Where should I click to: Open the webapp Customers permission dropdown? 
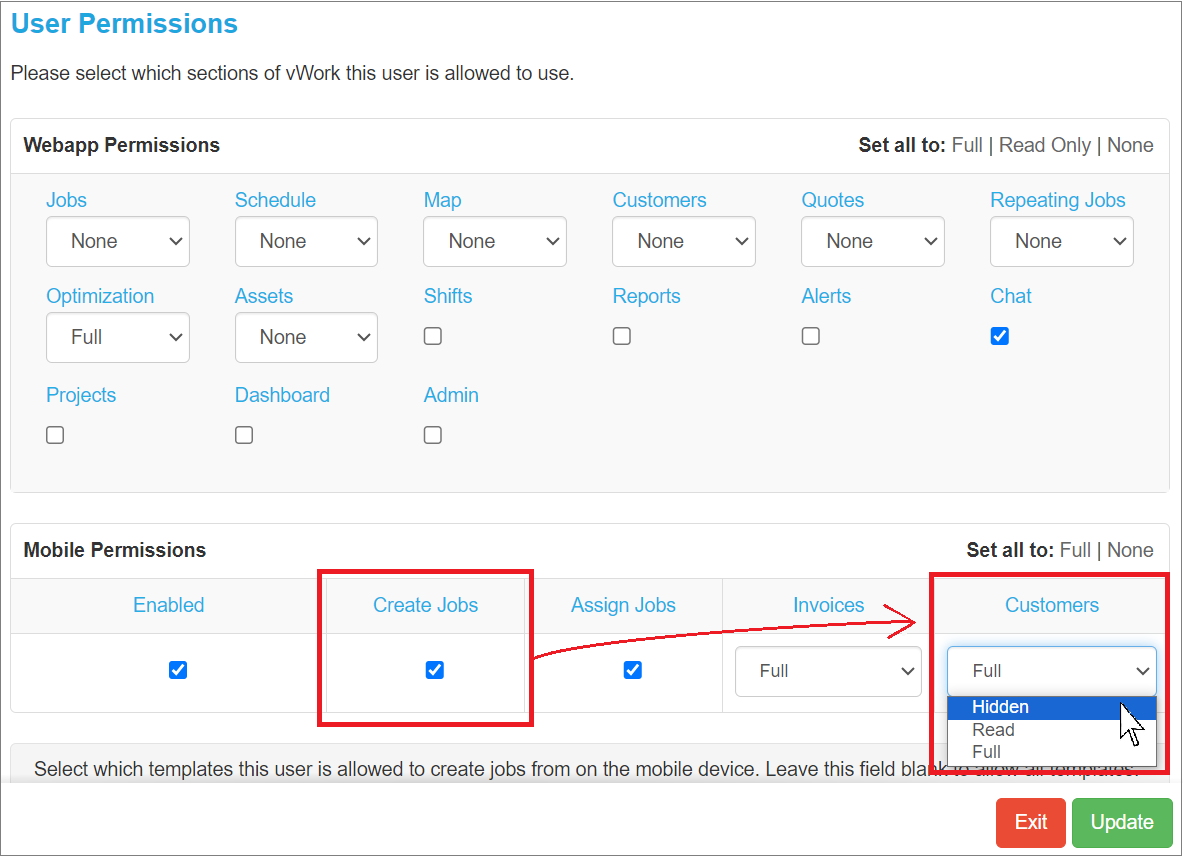tap(684, 241)
